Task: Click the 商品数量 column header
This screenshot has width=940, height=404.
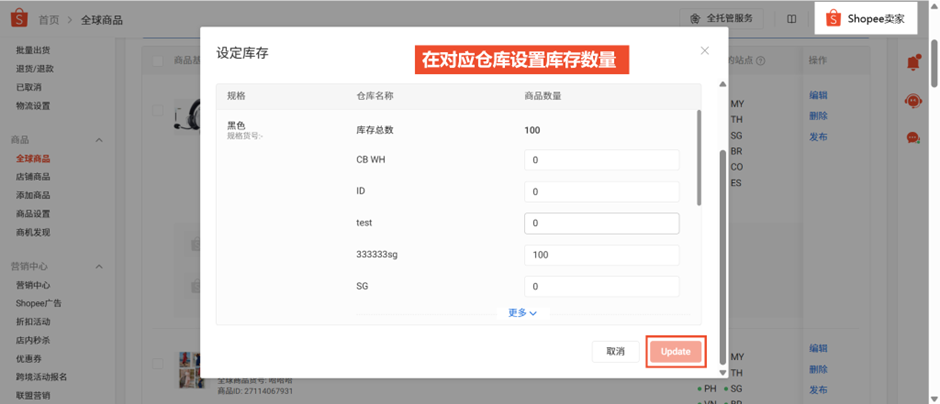Action: 543,96
